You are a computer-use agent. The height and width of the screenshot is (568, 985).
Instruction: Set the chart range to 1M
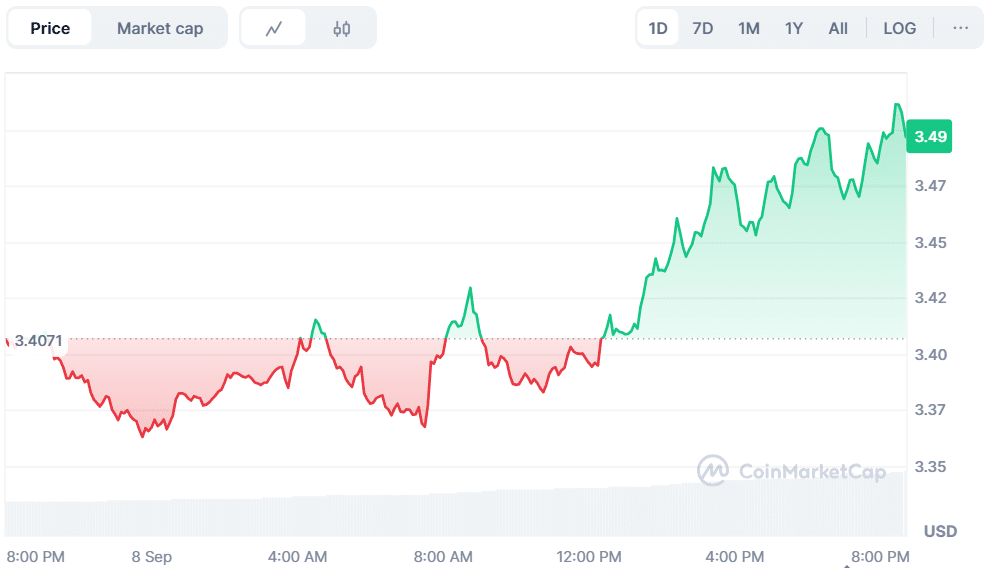[748, 28]
